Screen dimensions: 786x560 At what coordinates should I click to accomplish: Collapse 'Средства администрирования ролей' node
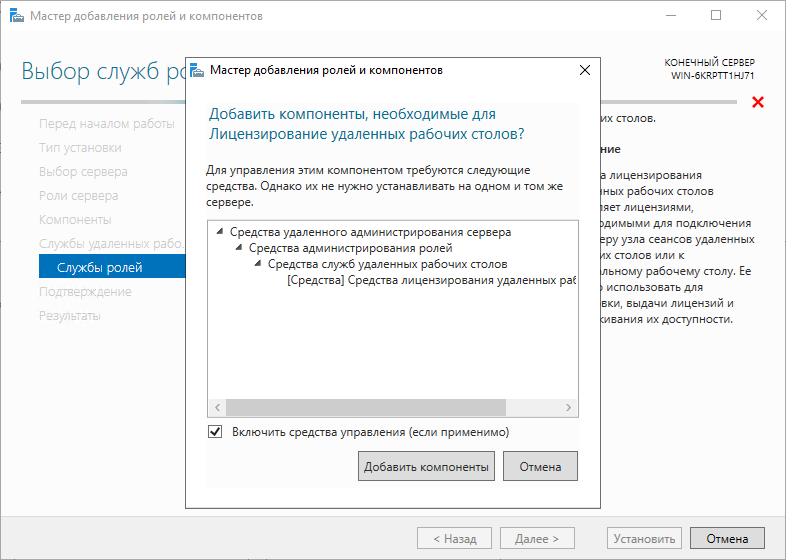239,248
